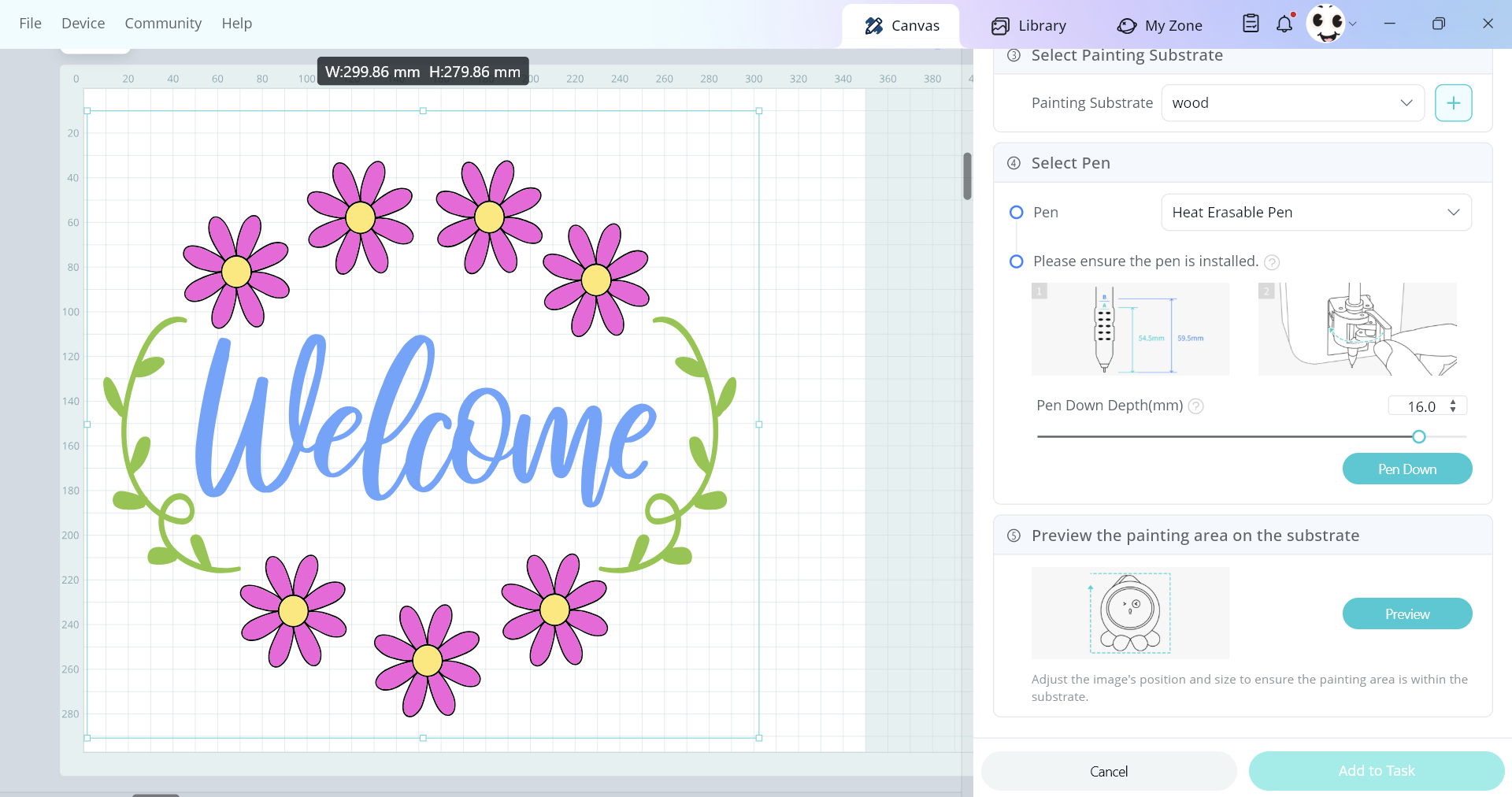Expand the account dropdown arrow
The width and height of the screenshot is (1512, 797).
(1353, 24)
